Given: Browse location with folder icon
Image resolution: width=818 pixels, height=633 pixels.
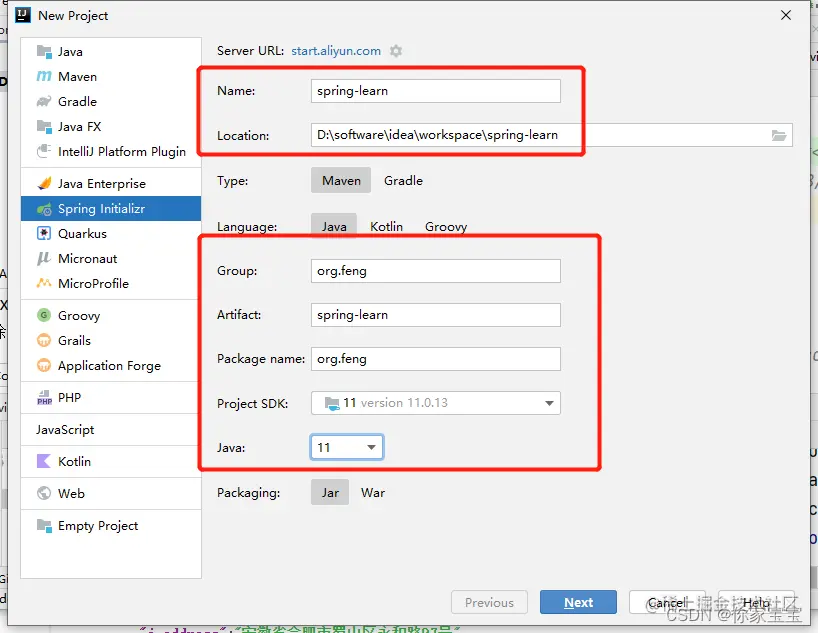Looking at the screenshot, I should point(779,136).
